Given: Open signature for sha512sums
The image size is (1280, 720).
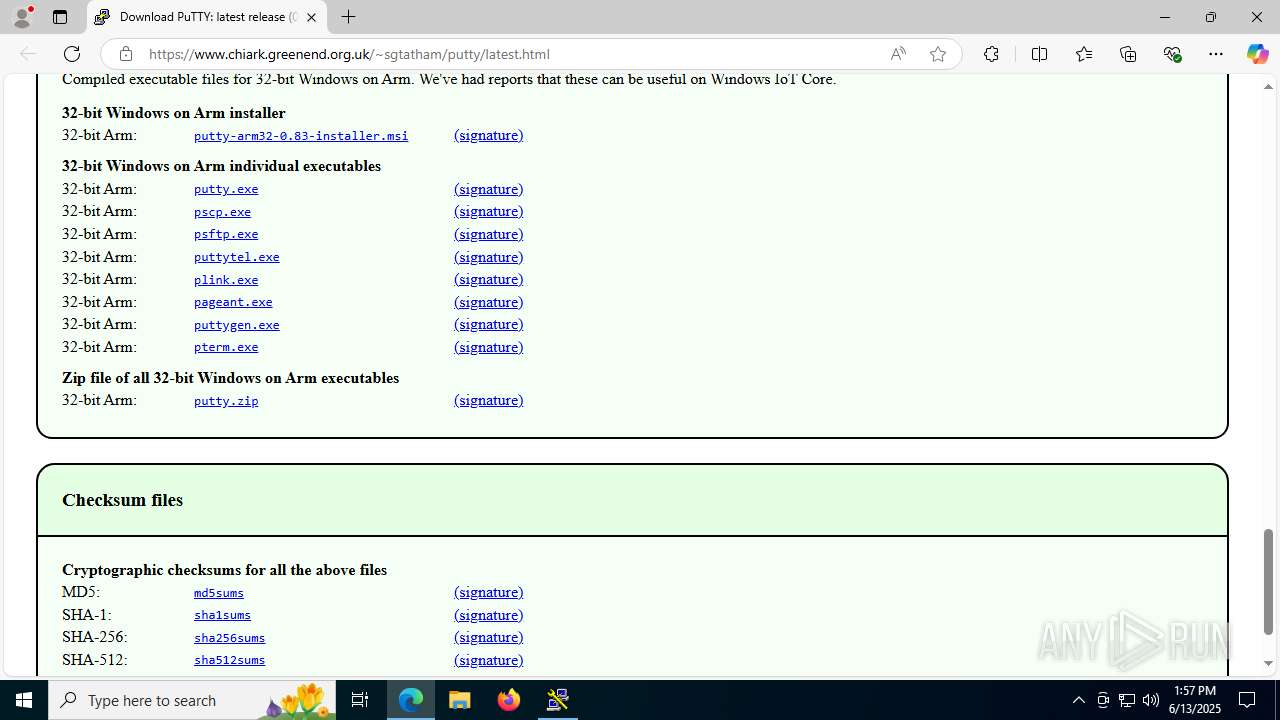Looking at the screenshot, I should (x=488, y=660).
